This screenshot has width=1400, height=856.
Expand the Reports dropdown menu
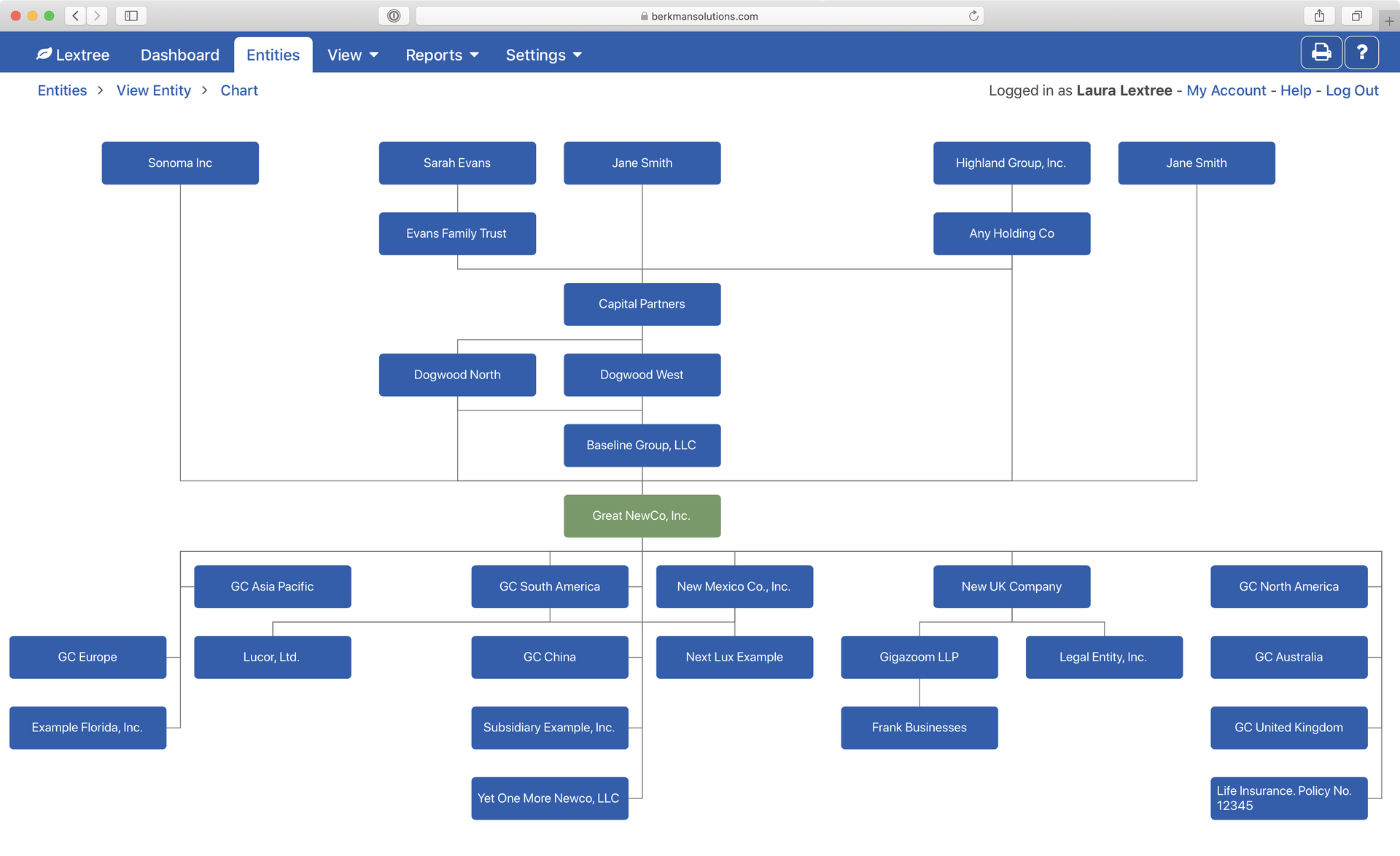(x=442, y=55)
